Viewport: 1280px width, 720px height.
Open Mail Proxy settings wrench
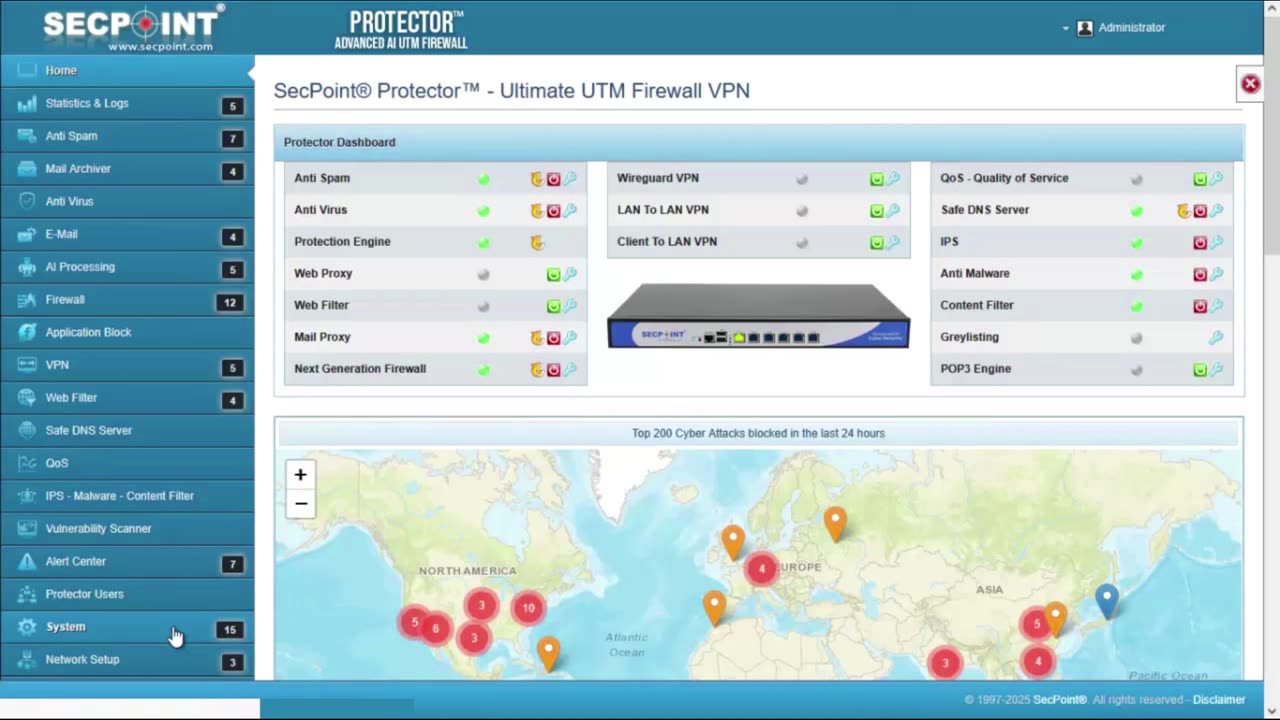[570, 338]
